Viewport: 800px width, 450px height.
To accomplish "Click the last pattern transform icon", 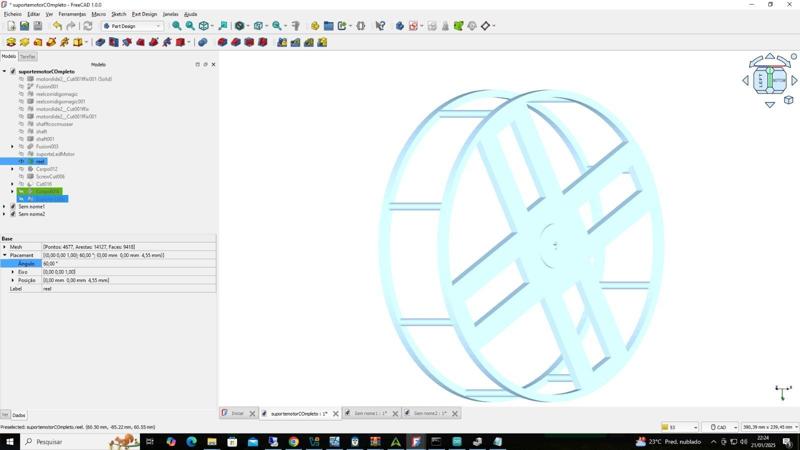I will (x=322, y=42).
